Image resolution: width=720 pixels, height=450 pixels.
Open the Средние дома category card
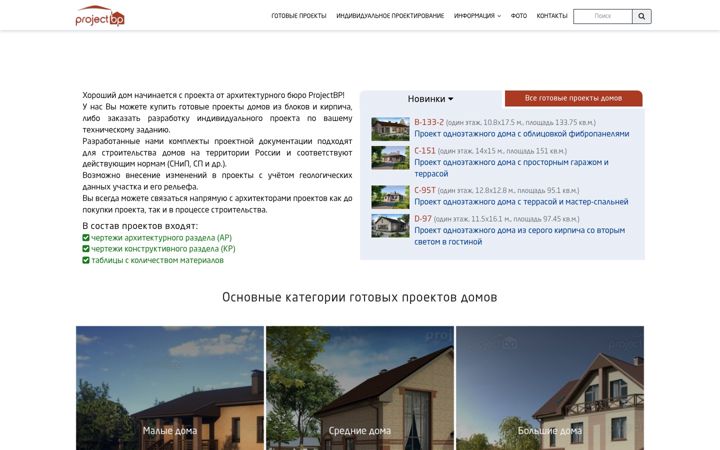(360, 388)
